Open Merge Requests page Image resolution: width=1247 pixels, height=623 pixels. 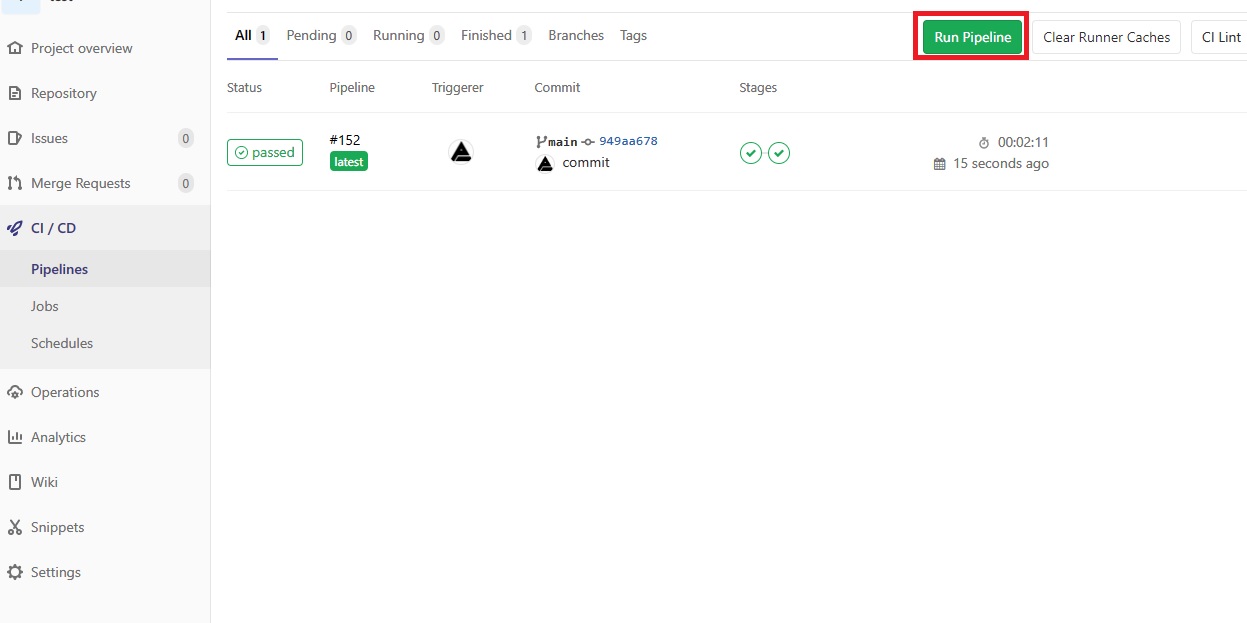[81, 183]
